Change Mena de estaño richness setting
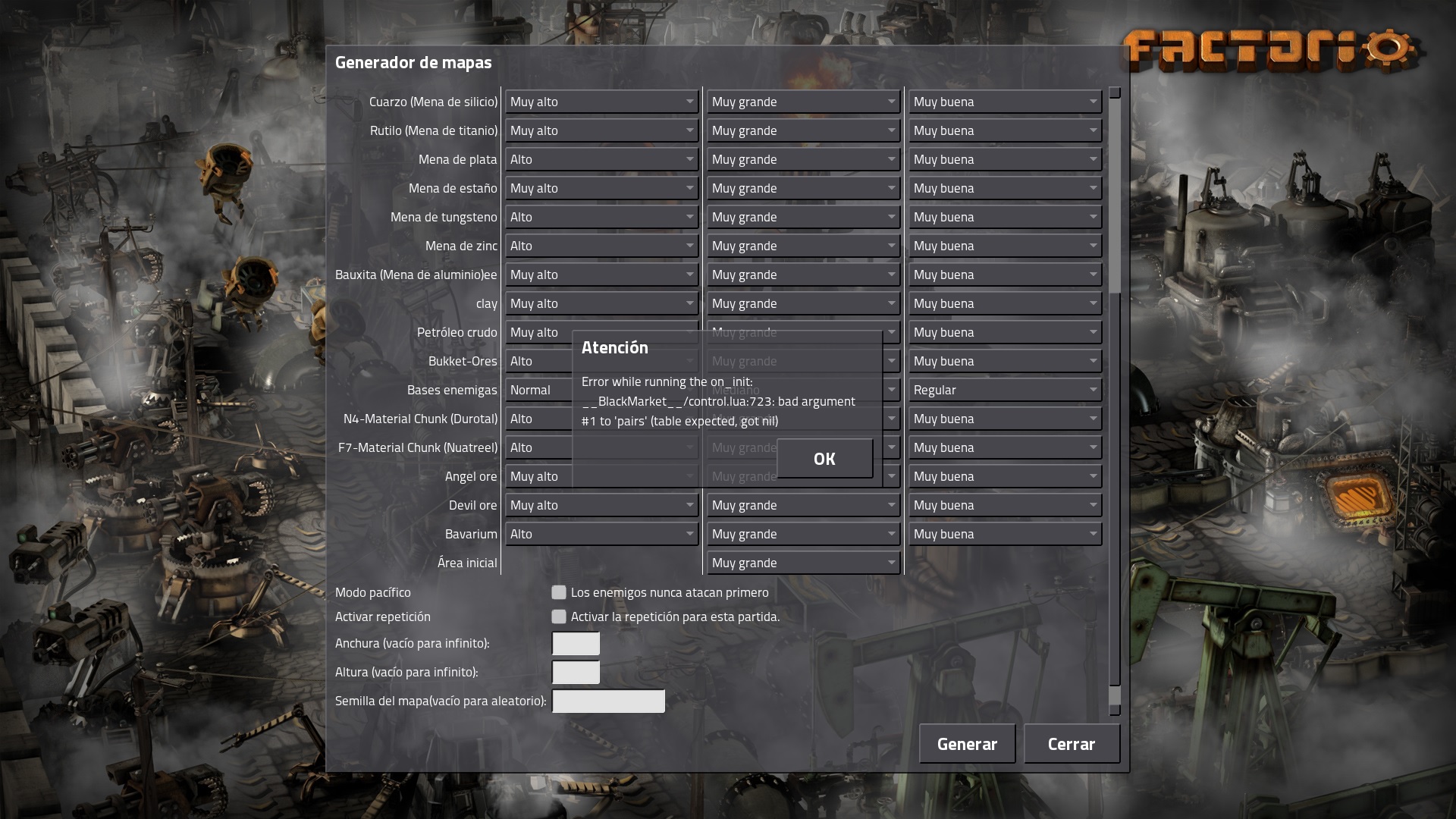The width and height of the screenshot is (1456, 819). coord(1006,188)
